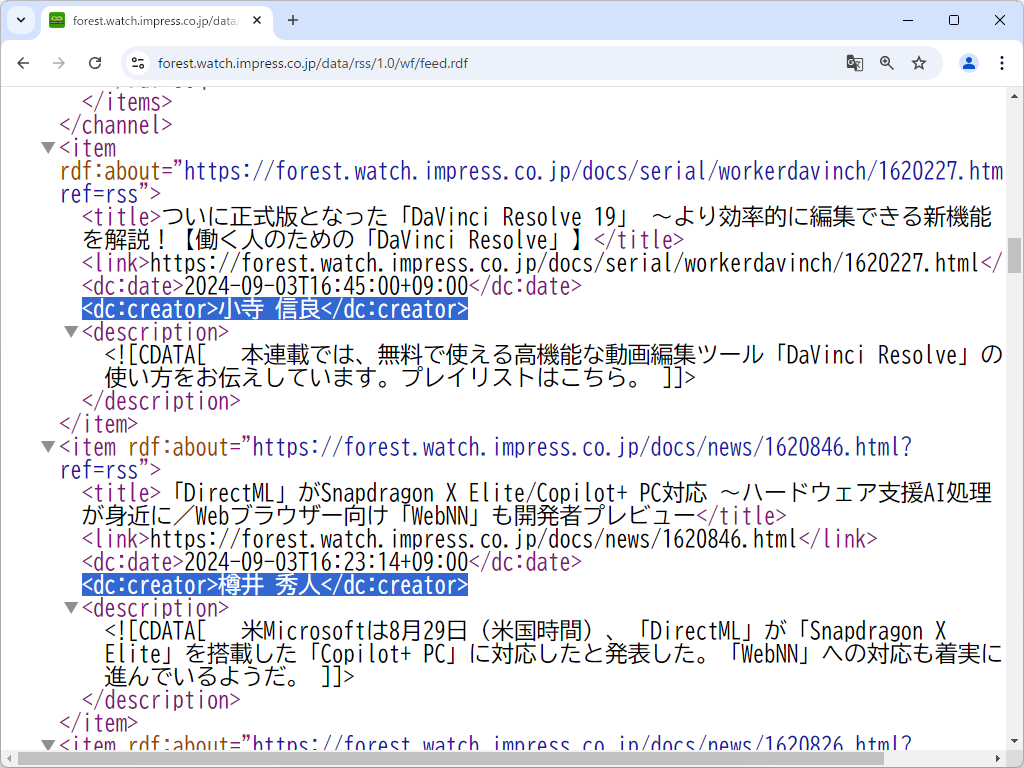
Task: Open the site information controls icon
Action: point(136,62)
